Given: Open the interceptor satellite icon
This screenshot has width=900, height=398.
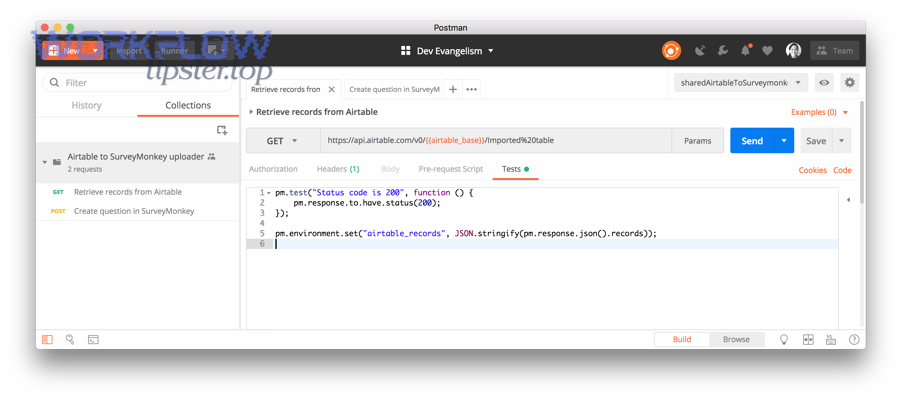Looking at the screenshot, I should [700, 51].
